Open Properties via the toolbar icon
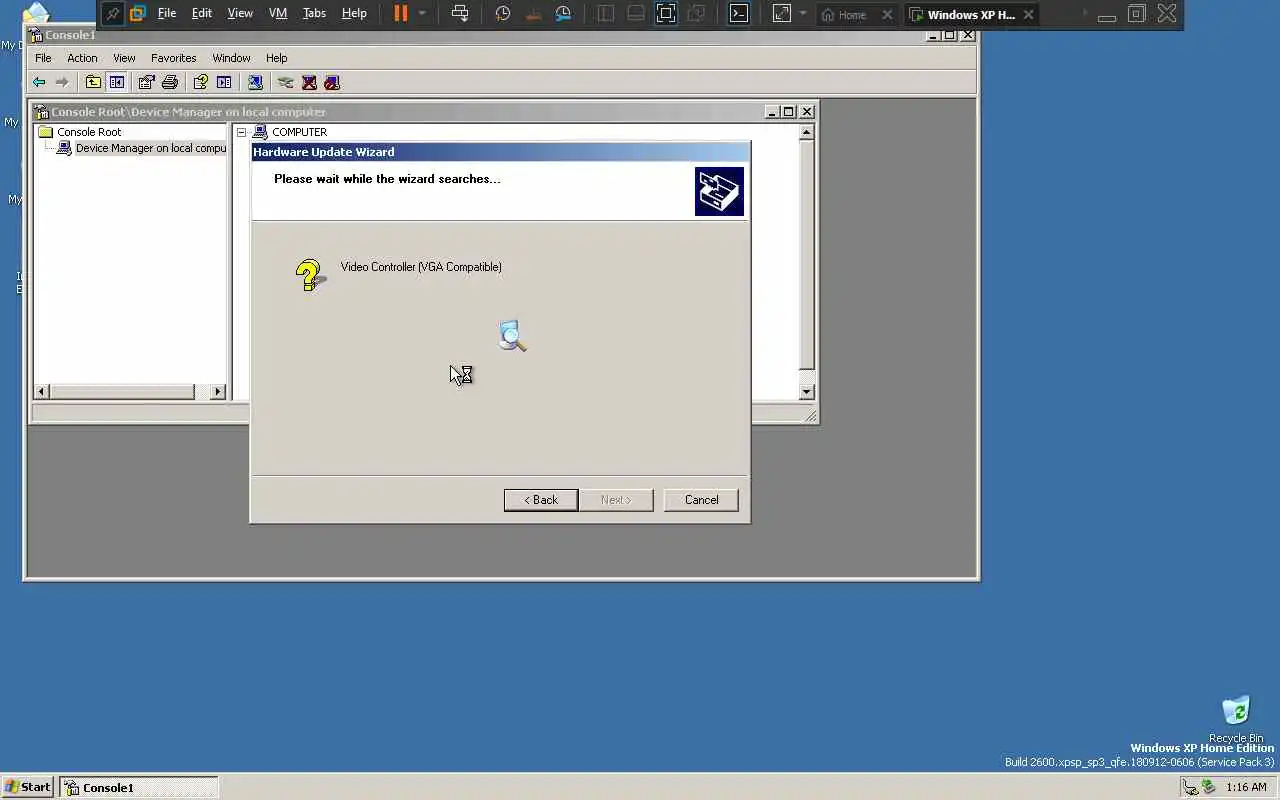Screen dimensions: 1280x800 pos(147,83)
